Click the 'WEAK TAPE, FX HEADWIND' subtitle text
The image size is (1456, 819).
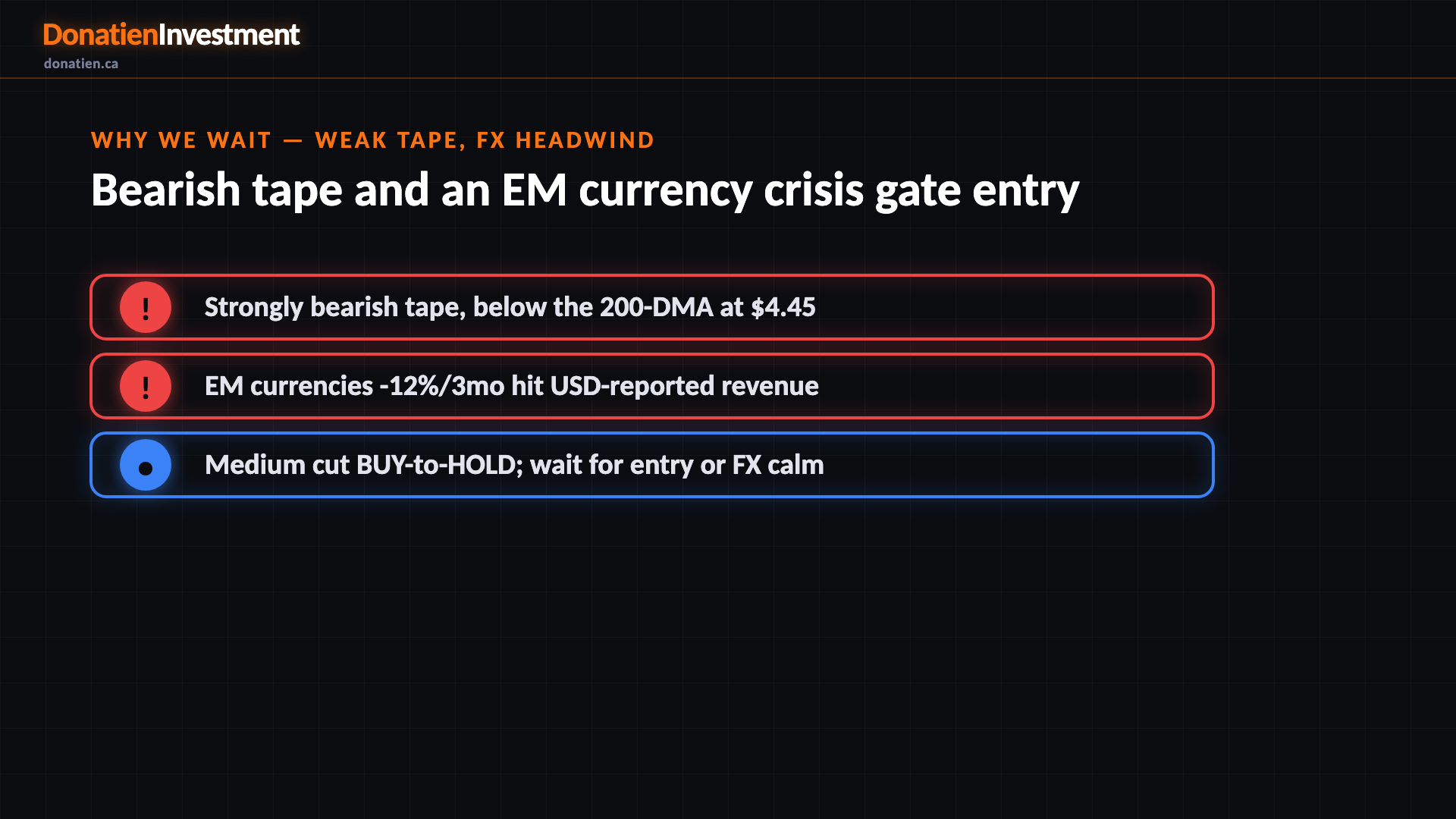[485, 140]
